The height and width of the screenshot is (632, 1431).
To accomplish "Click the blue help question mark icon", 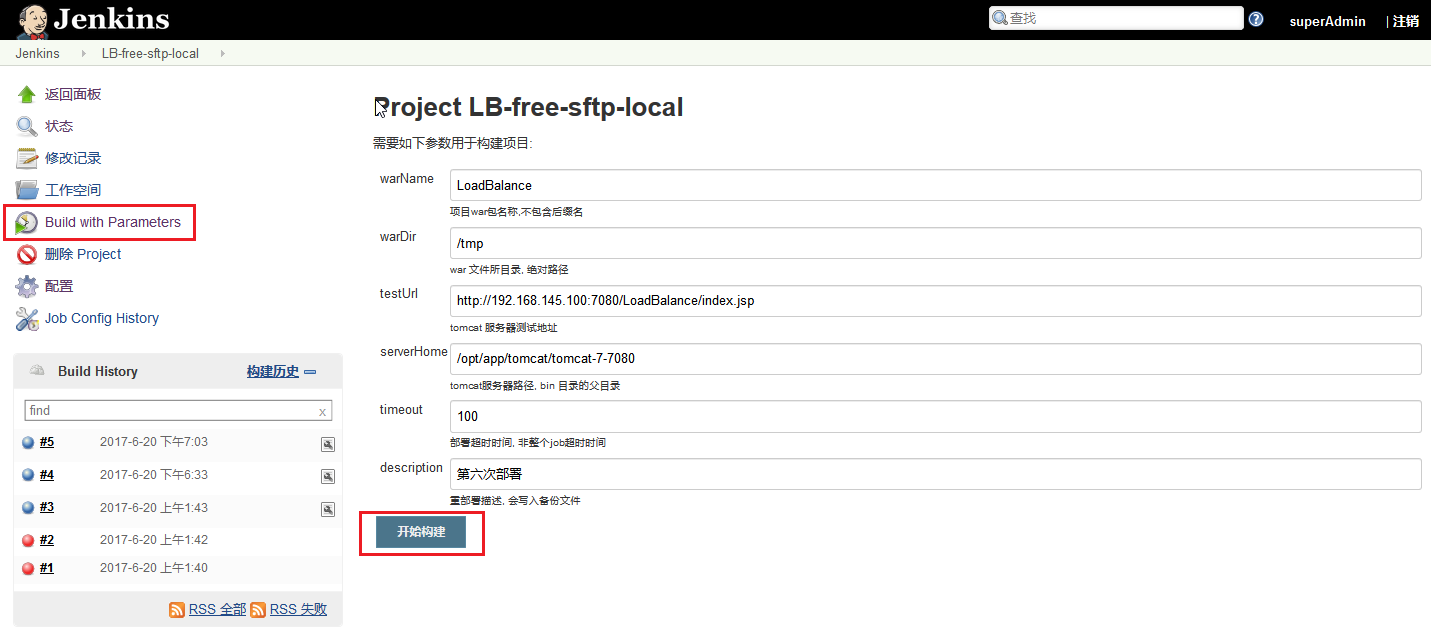I will point(1256,19).
